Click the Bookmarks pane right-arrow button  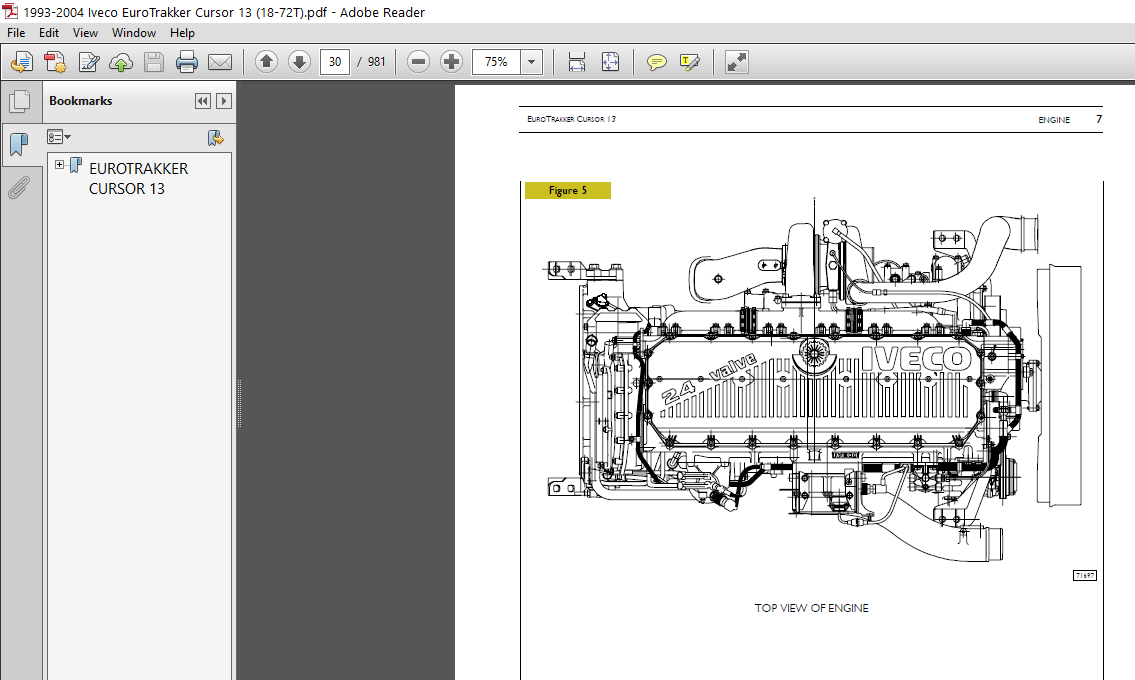[224, 101]
